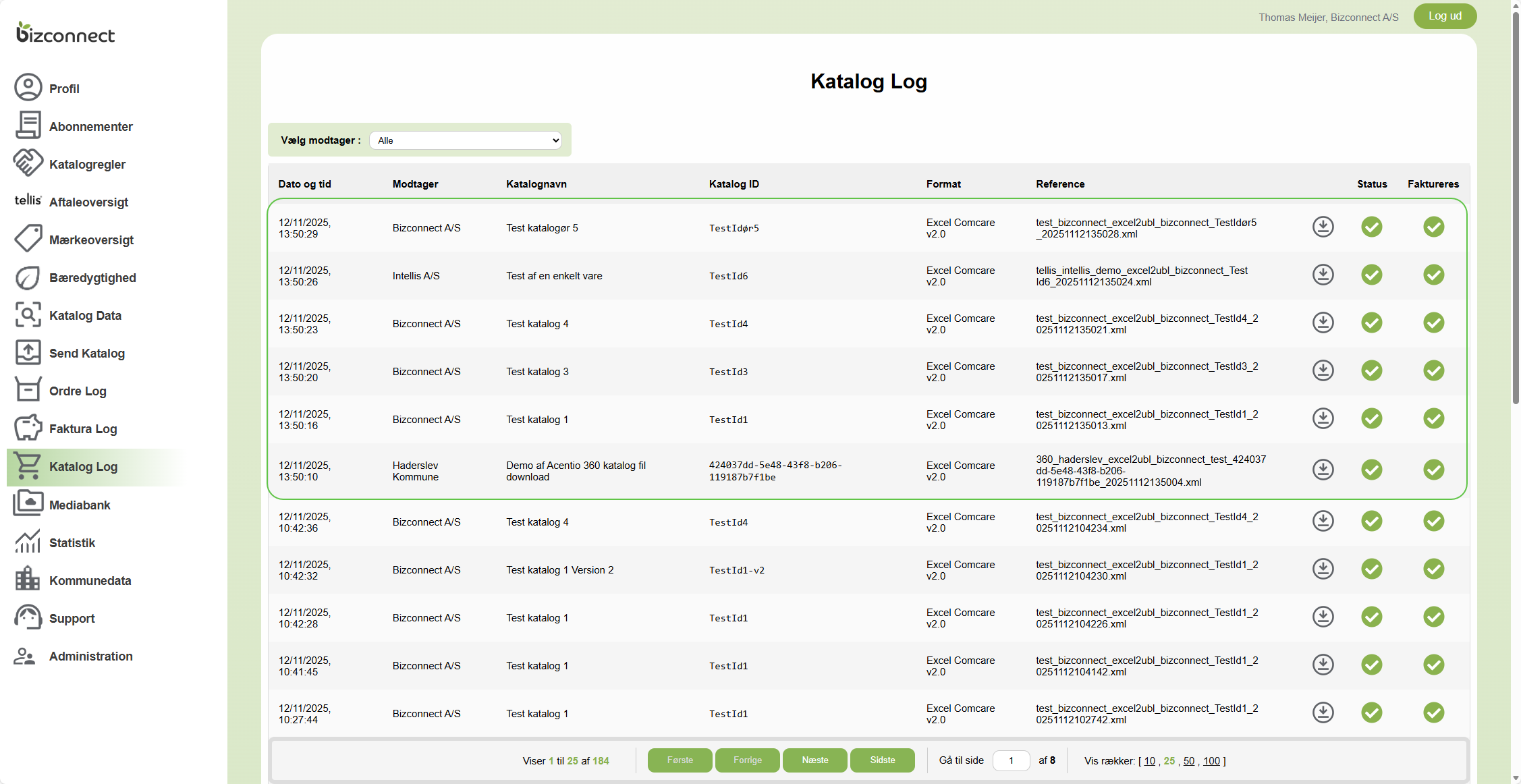Click the Mediabank sidebar icon
Viewport: 1521px width, 784px height.
pos(28,504)
